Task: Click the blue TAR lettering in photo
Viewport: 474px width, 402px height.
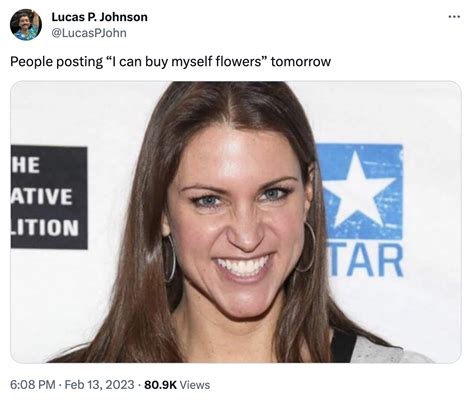Action: [x=367, y=261]
